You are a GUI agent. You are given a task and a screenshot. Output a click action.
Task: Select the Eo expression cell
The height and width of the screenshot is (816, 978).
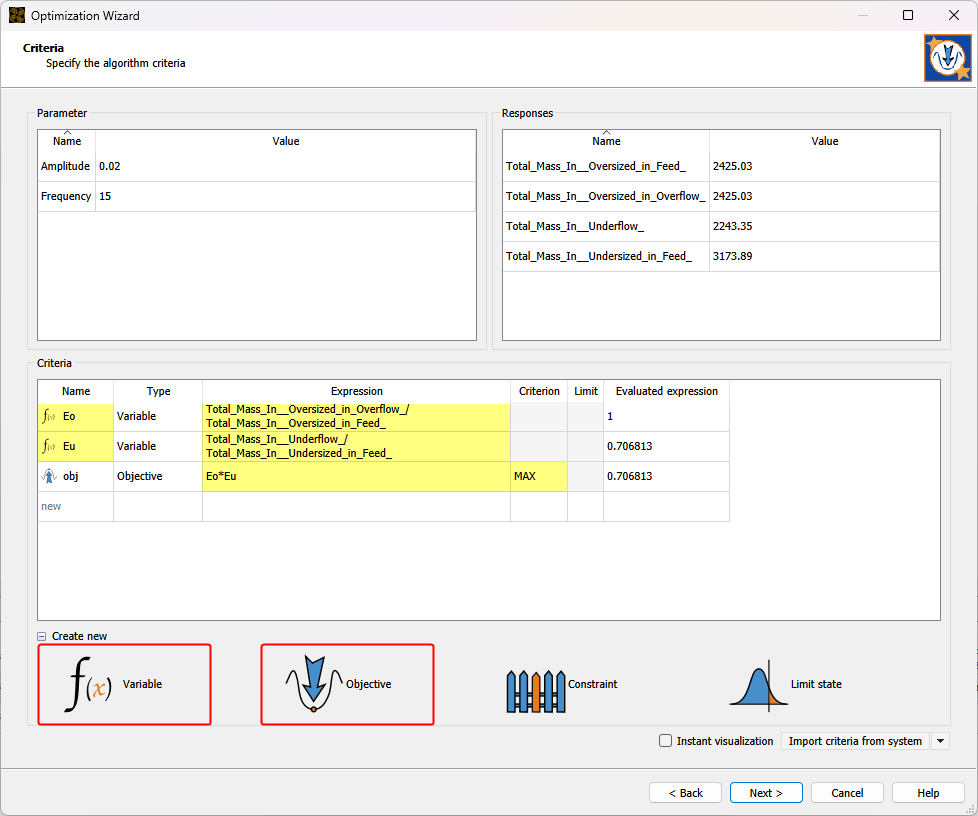[356, 416]
